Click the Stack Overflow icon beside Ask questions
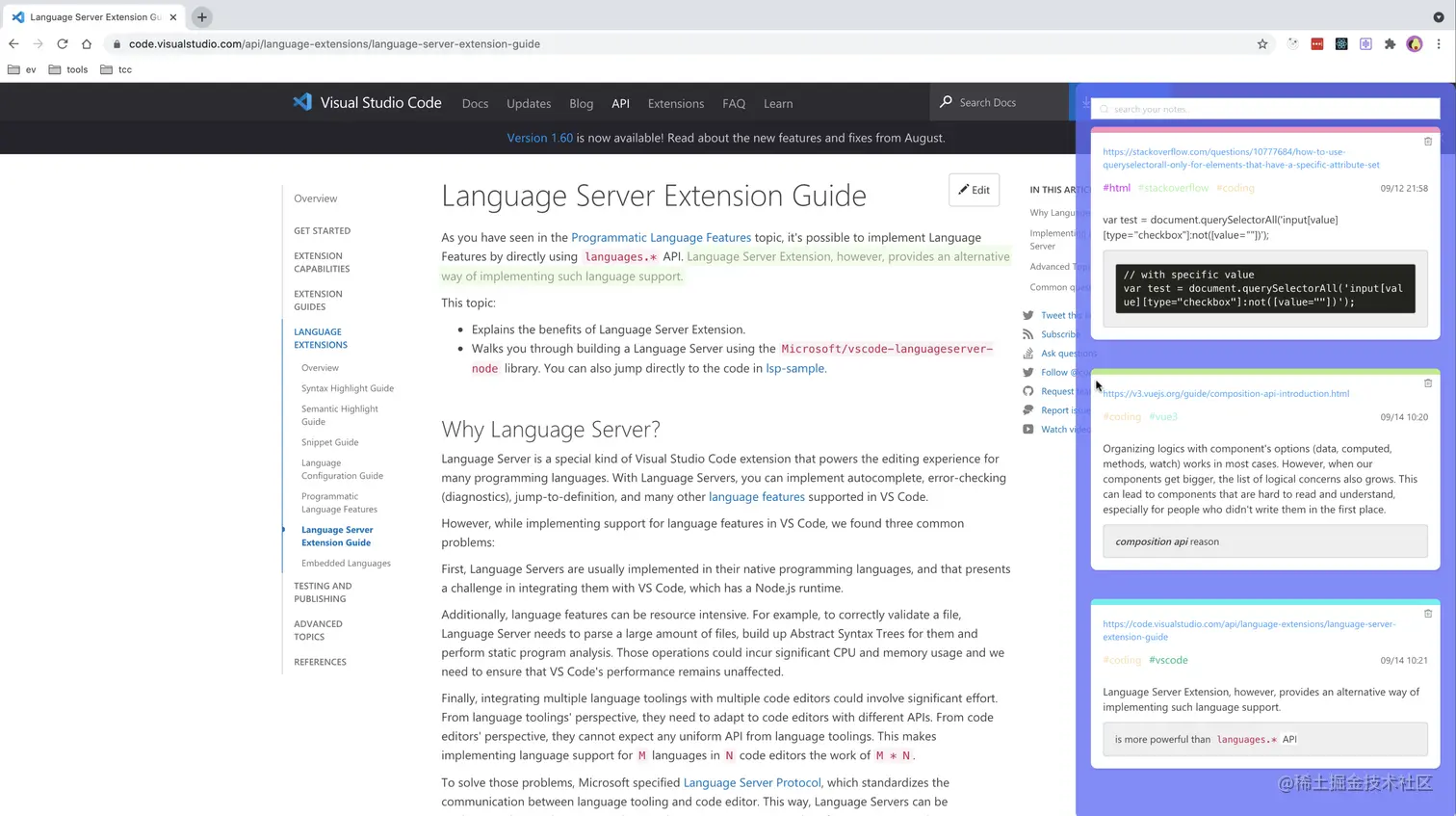1456x816 pixels. pos(1028,354)
